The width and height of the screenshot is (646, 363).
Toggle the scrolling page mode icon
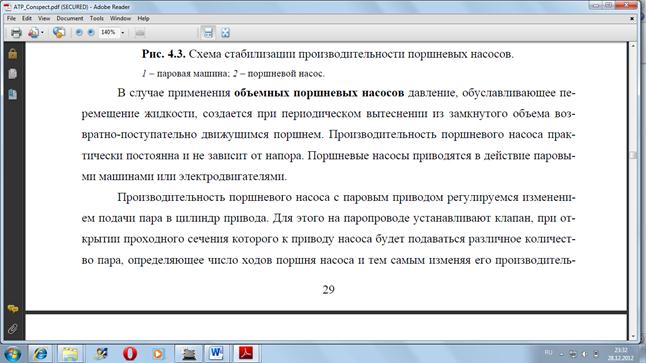(x=208, y=33)
